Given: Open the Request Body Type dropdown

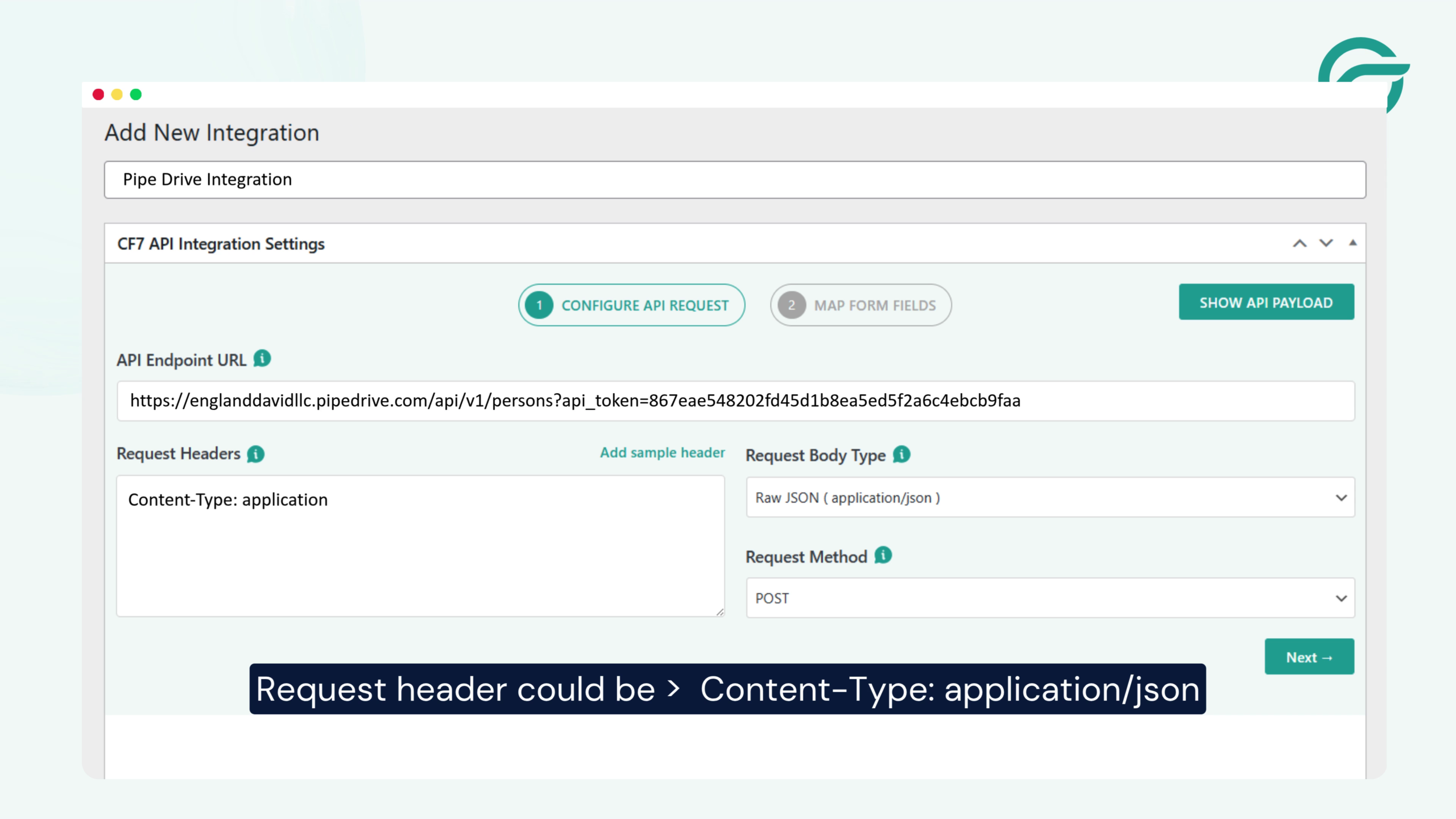Looking at the screenshot, I should click(x=1050, y=498).
